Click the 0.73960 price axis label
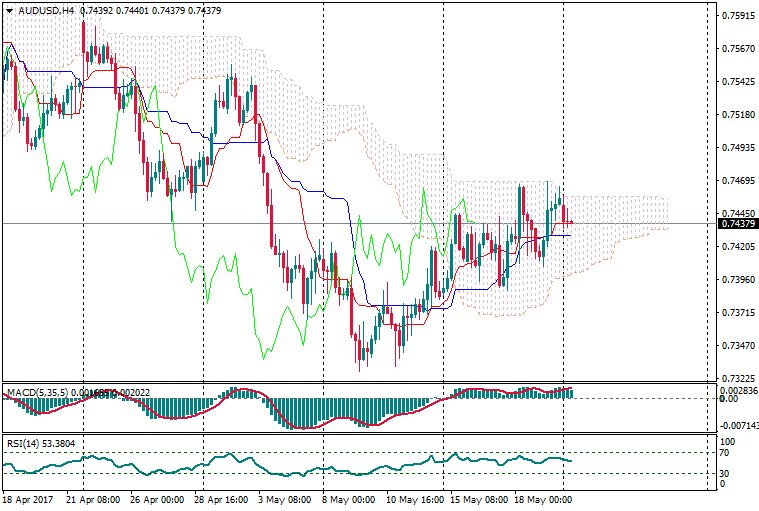This screenshot has height=511, width=759. click(x=737, y=280)
